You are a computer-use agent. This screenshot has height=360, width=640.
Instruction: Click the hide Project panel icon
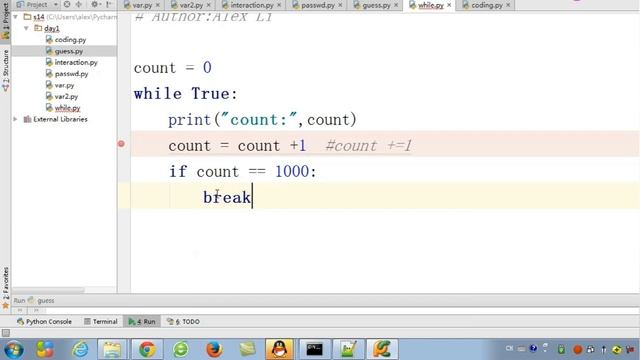pyautogui.click(x=109, y=4)
